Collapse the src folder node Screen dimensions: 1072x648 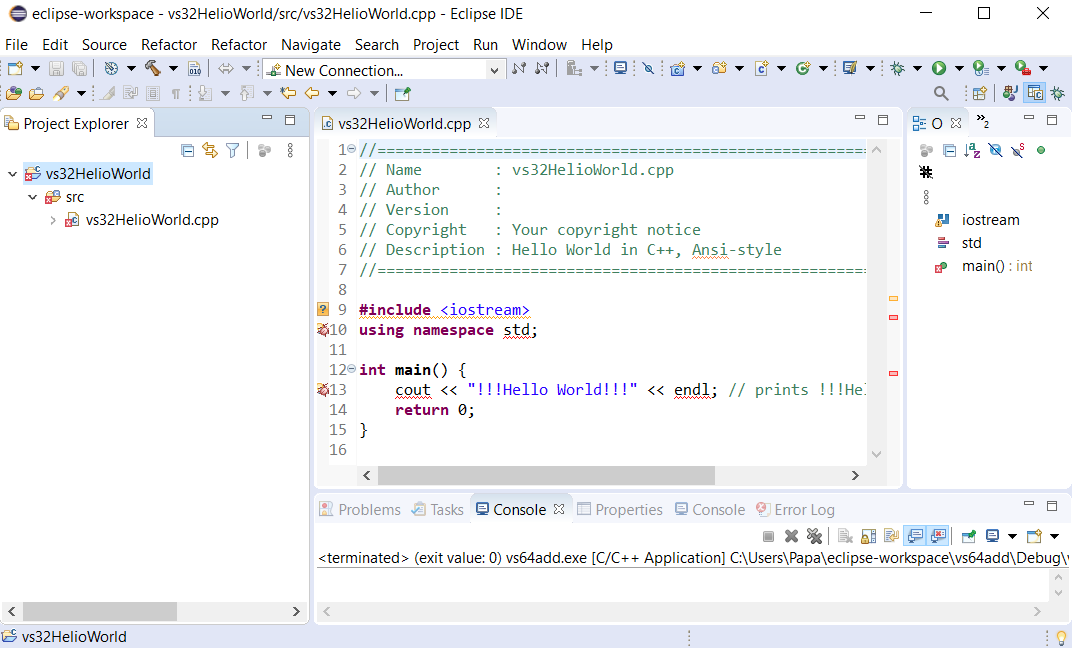(32, 197)
